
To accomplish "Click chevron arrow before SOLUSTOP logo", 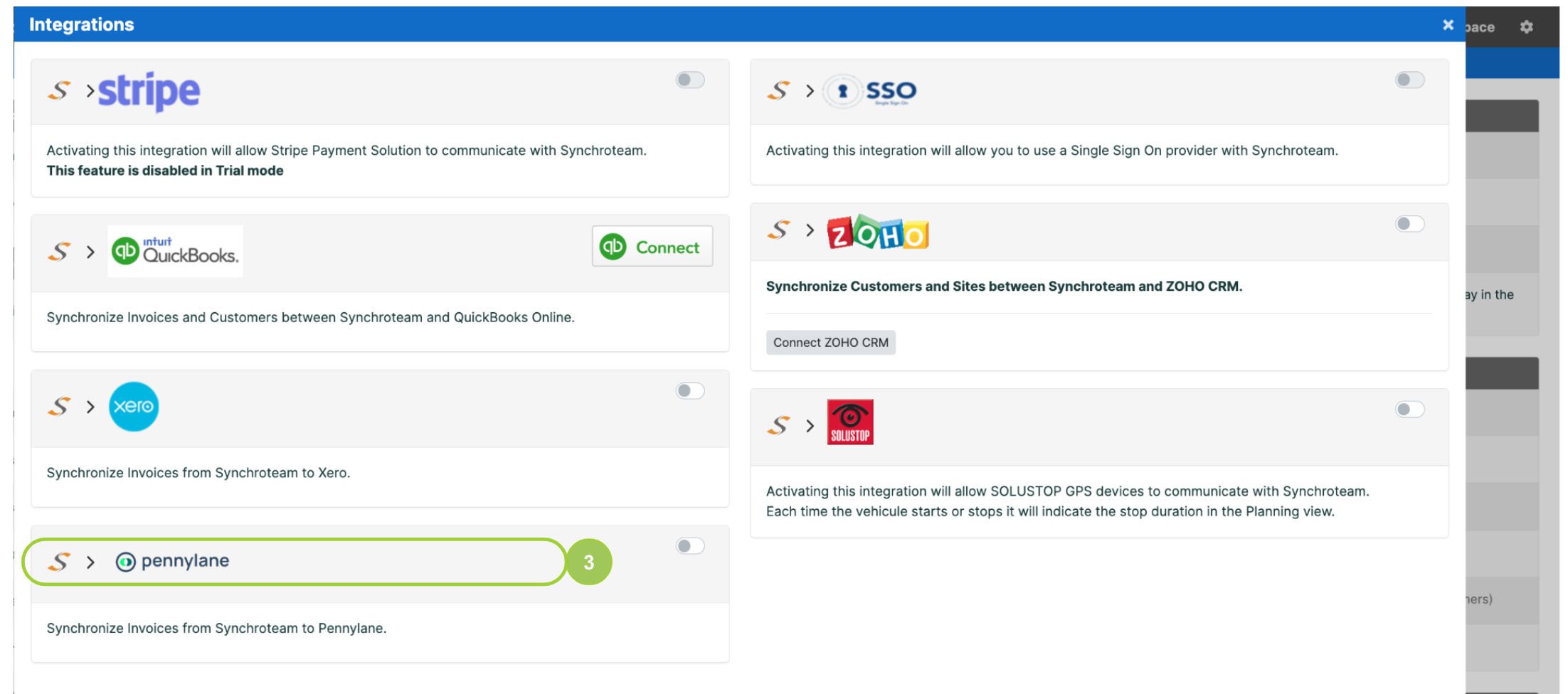I will [810, 426].
